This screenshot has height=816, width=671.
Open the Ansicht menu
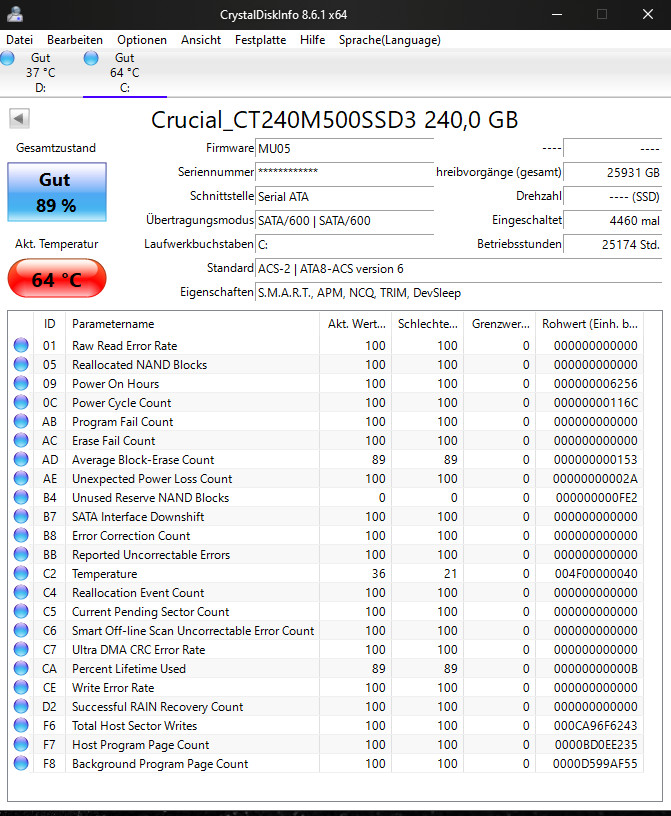201,40
